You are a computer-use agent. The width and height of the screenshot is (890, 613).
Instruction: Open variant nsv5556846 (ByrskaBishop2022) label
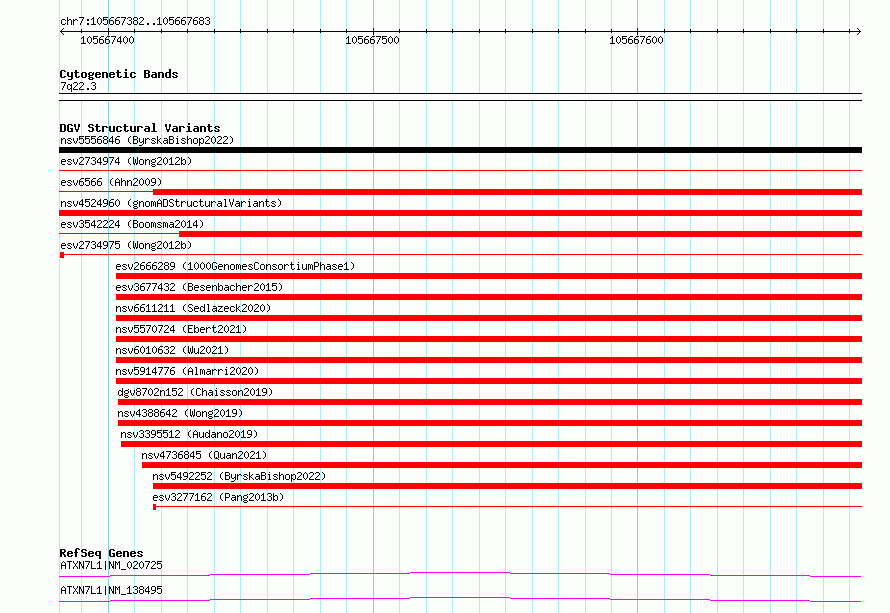(x=147, y=140)
